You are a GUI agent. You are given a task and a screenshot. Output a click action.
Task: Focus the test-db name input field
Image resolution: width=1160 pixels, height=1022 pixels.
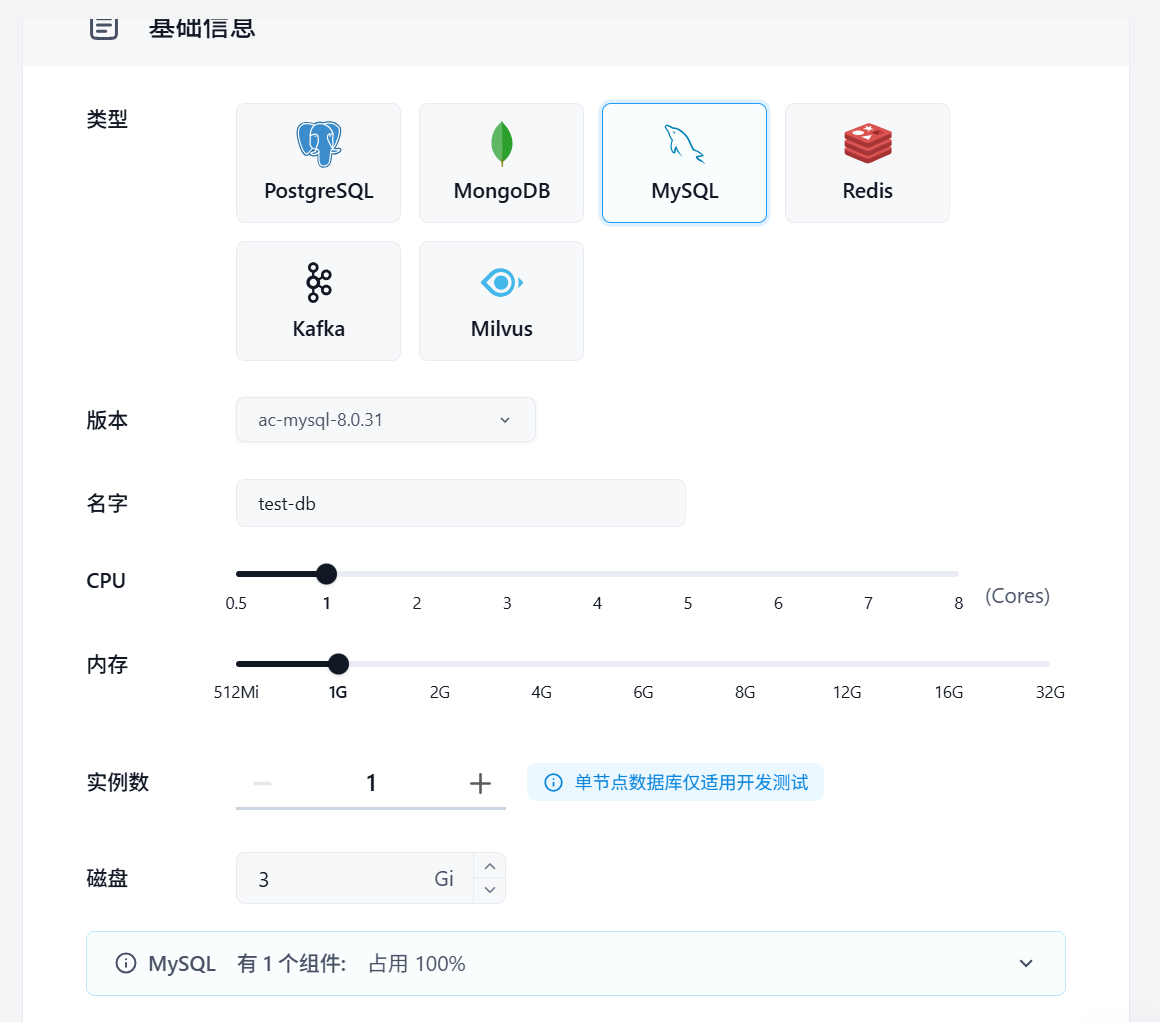[x=460, y=503]
